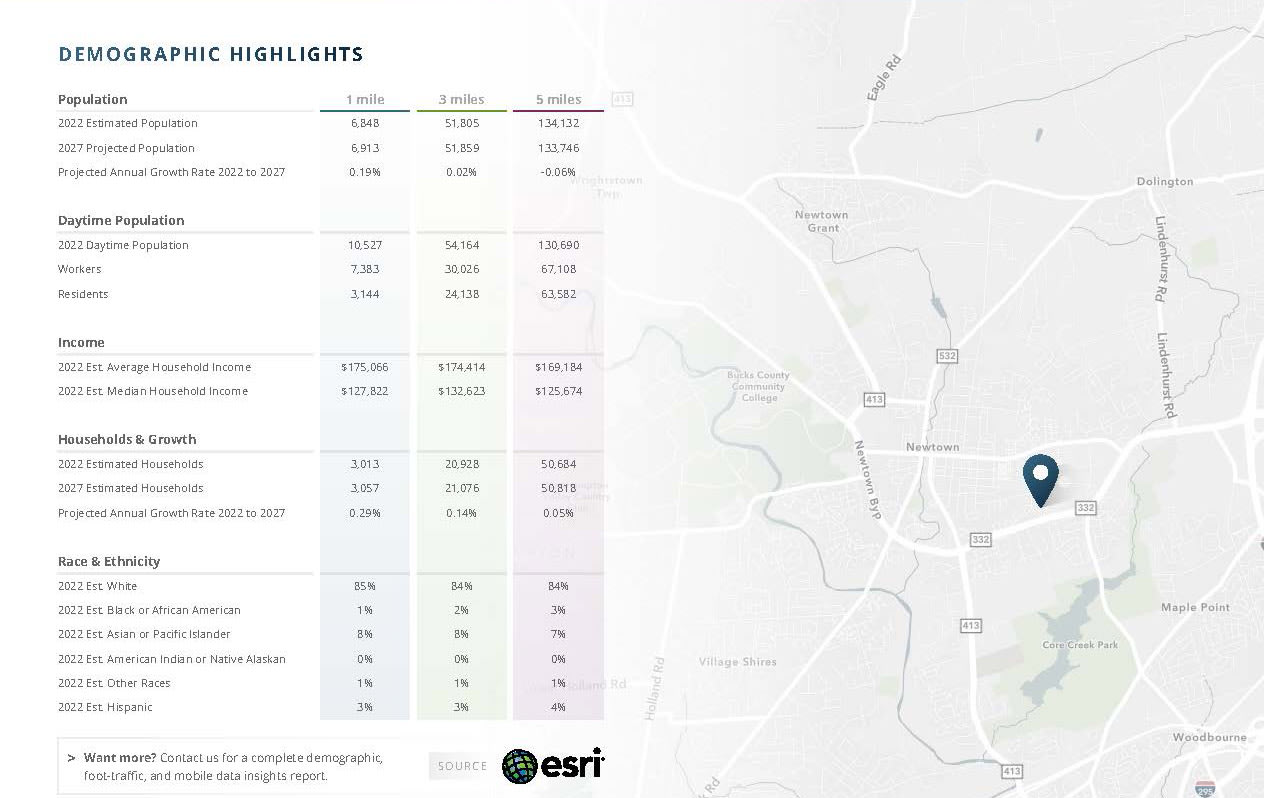Click the "Race & Ethnicity" section heading
The width and height of the screenshot is (1265, 798).
109,561
